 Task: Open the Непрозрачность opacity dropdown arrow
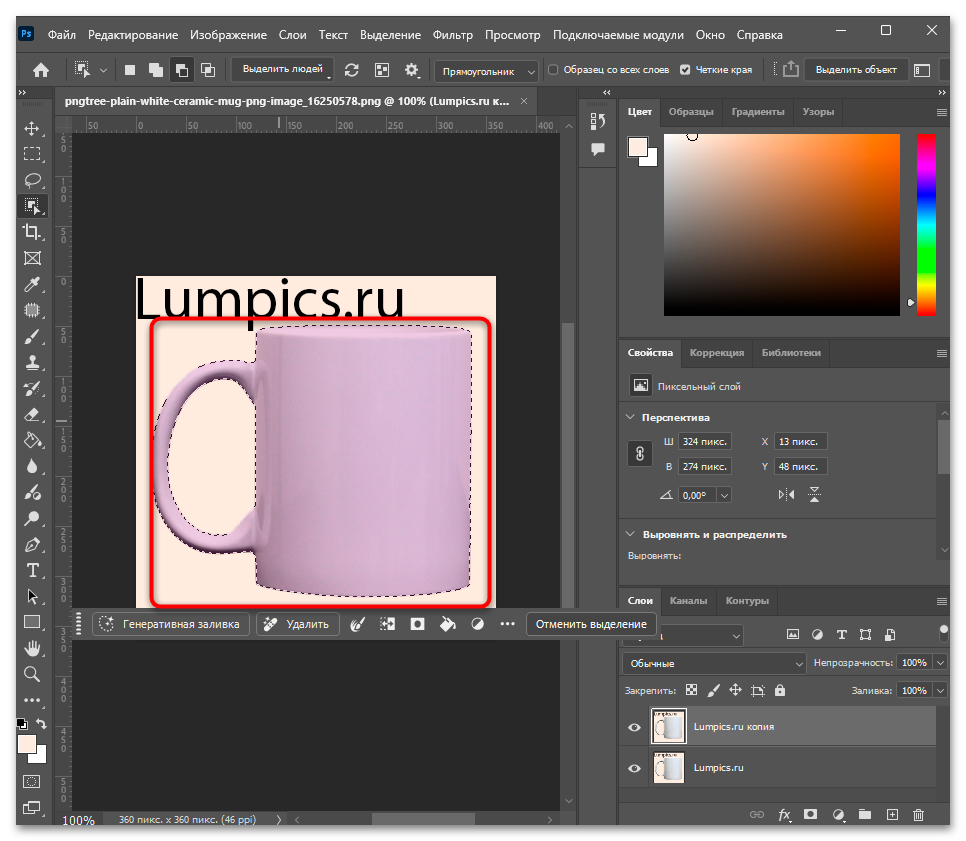(940, 663)
